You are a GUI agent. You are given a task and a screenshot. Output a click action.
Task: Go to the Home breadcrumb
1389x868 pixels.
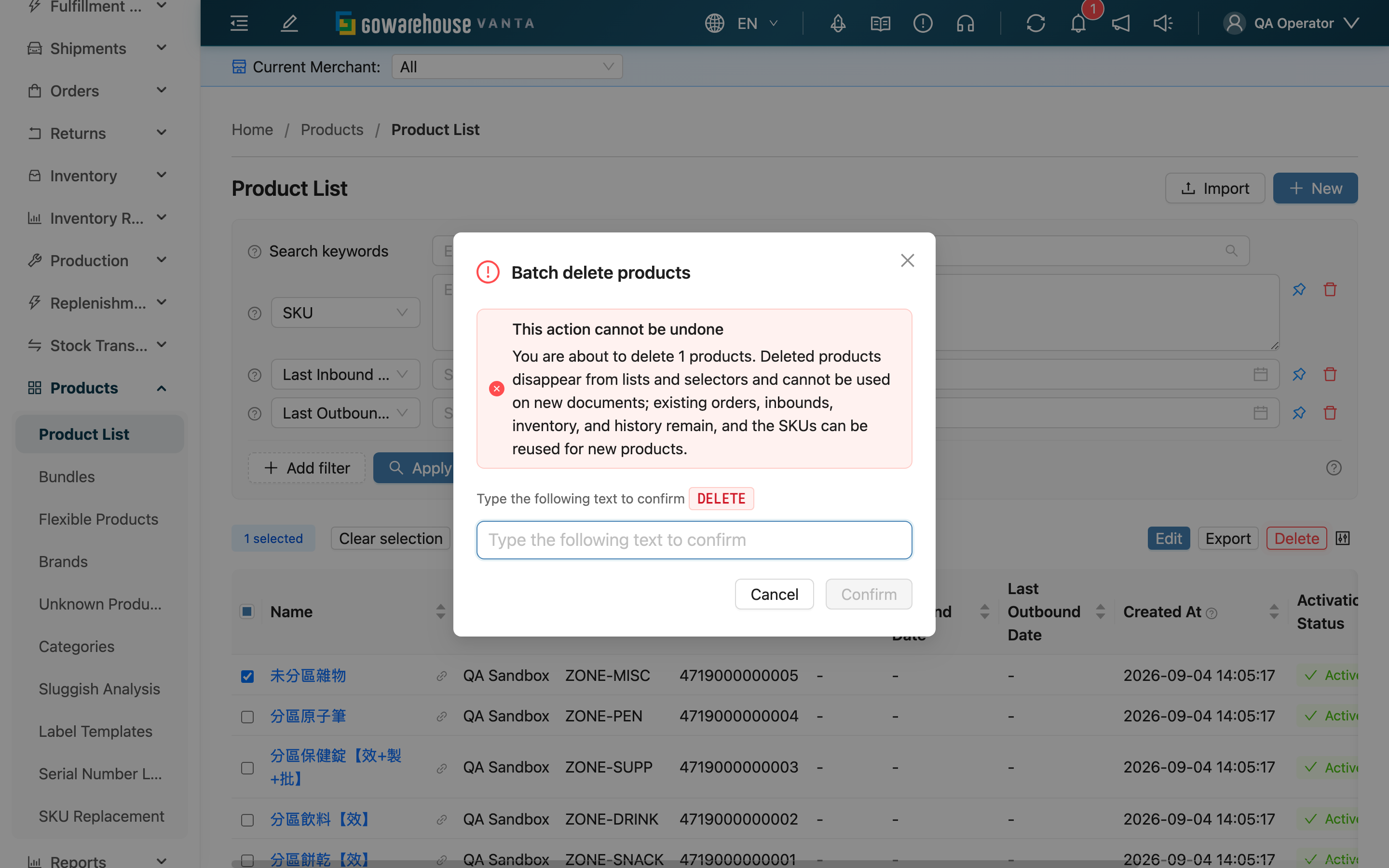tap(252, 130)
